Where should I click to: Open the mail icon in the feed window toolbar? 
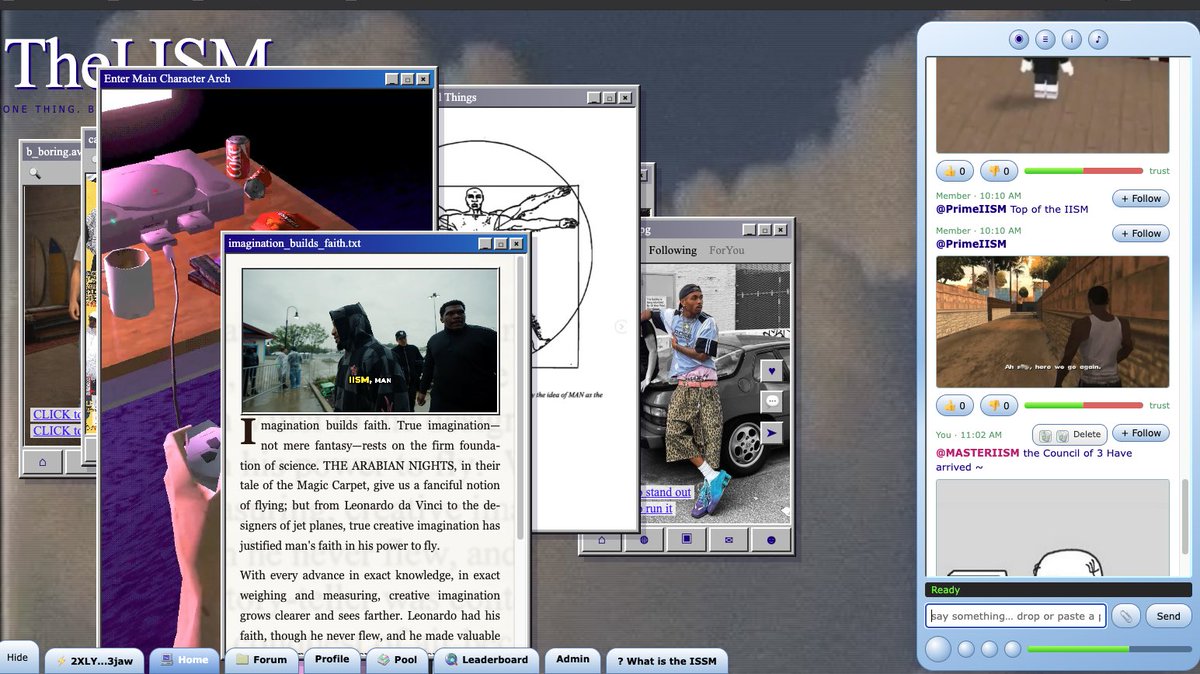click(729, 540)
